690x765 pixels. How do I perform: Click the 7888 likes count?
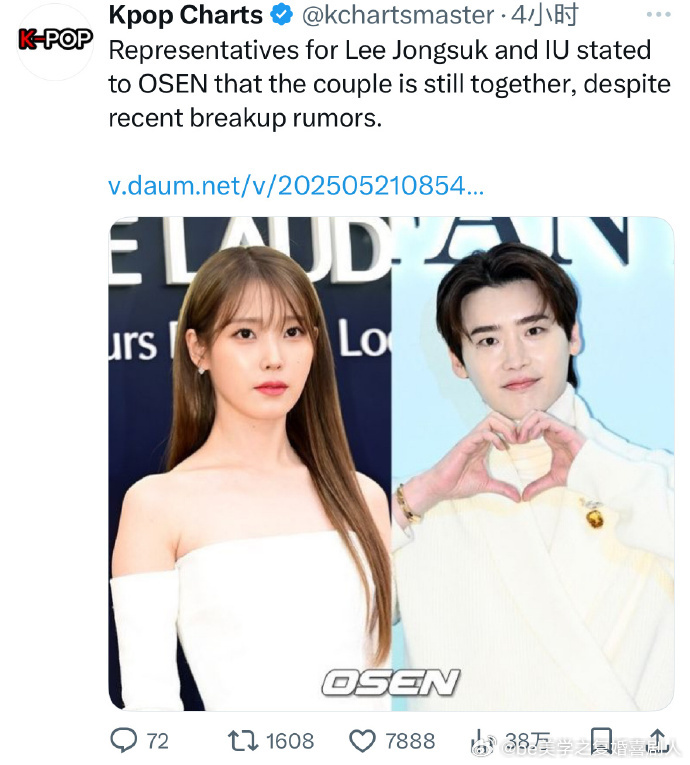(410, 741)
